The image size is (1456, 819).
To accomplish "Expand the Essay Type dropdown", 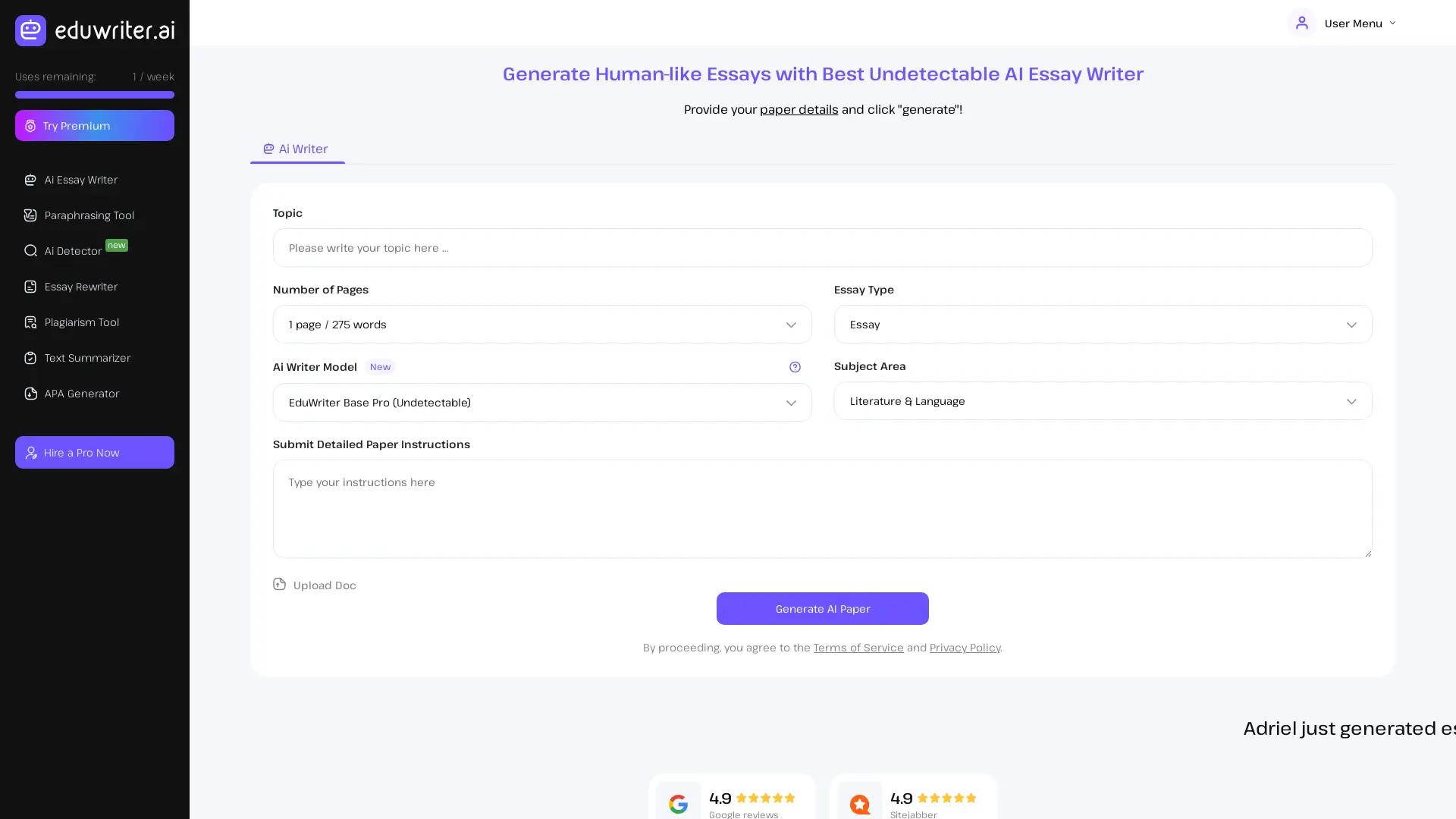I will (x=1102, y=324).
